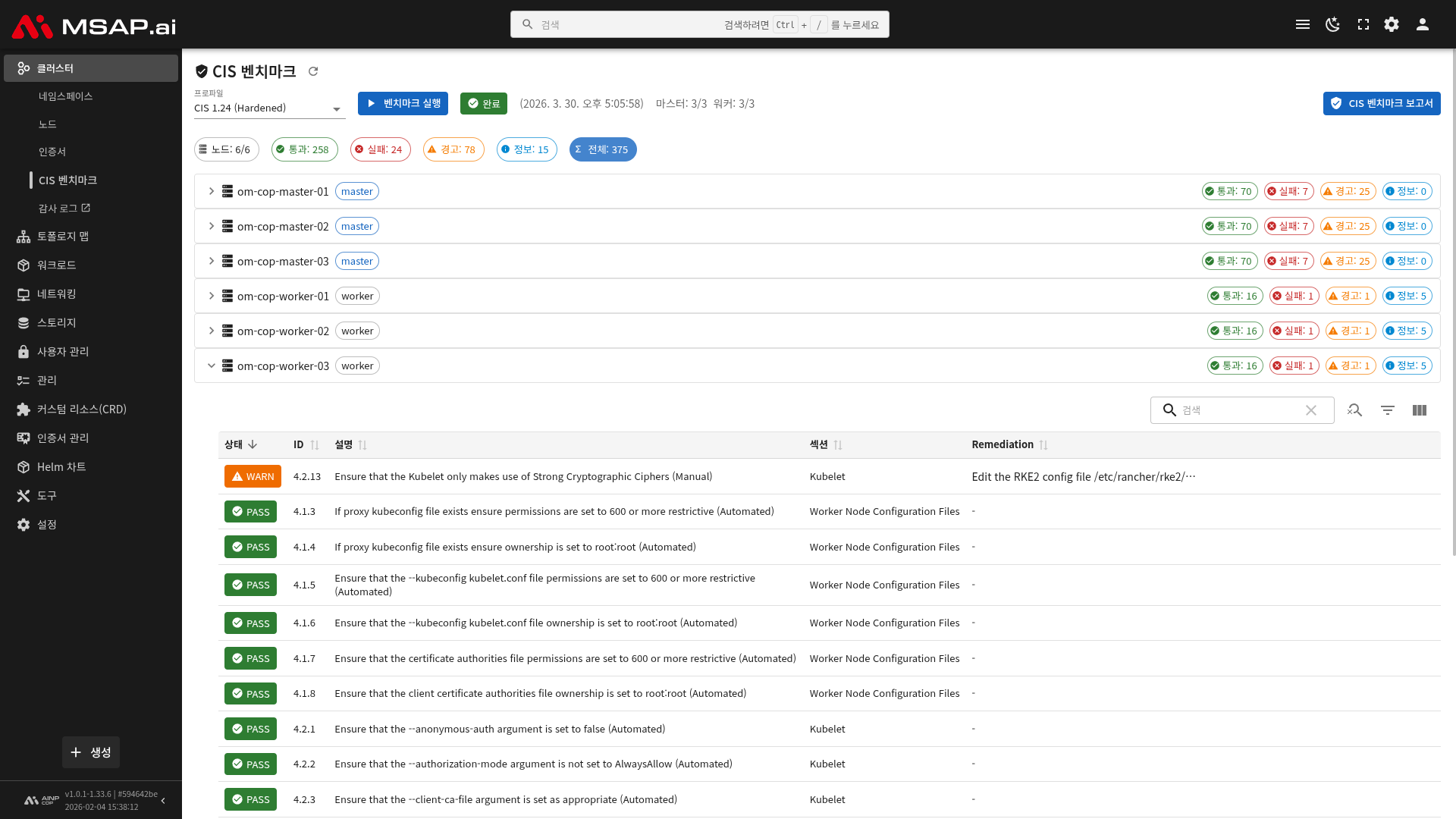Image resolution: width=1456 pixels, height=819 pixels.
Task: Open the hamburger menu icon in header
Action: [1303, 24]
